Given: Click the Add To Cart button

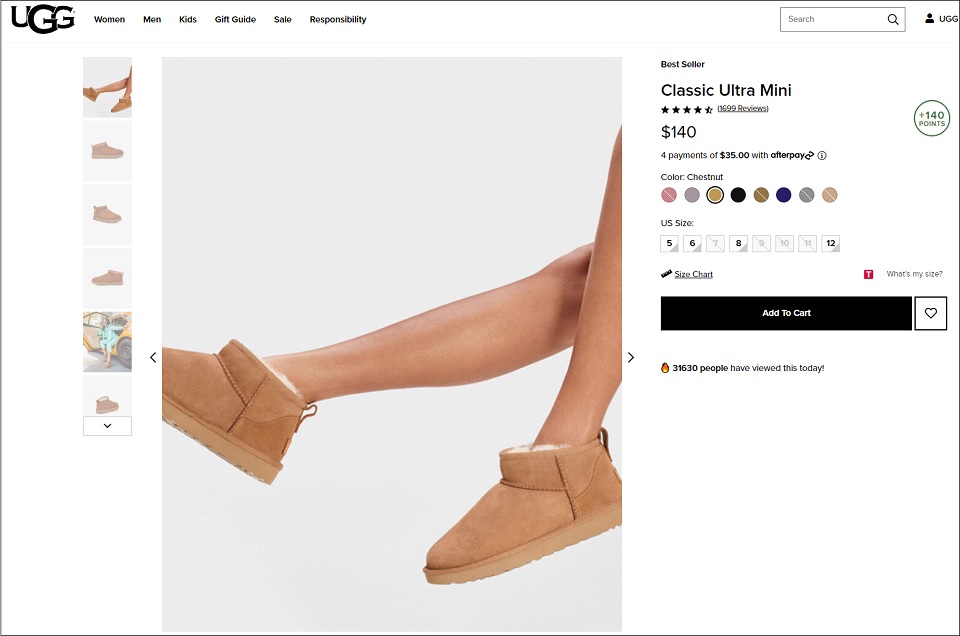Looking at the screenshot, I should (x=786, y=313).
